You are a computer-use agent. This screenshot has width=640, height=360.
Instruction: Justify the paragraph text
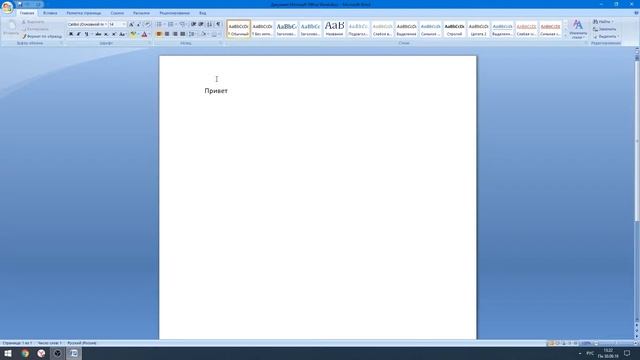pyautogui.click(x=182, y=34)
